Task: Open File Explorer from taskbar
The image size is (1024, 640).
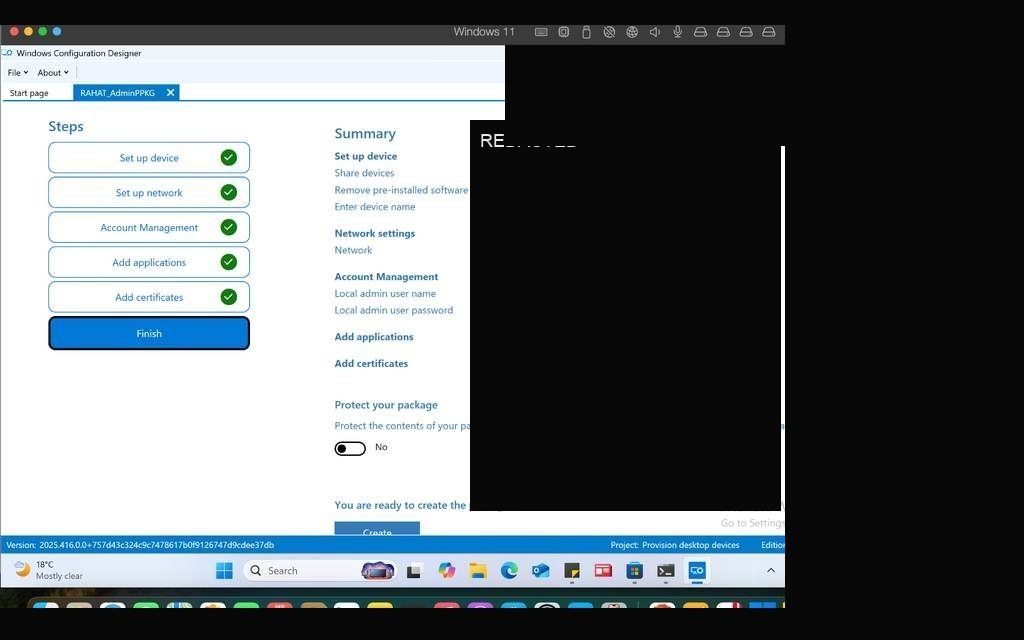Action: pos(478,571)
